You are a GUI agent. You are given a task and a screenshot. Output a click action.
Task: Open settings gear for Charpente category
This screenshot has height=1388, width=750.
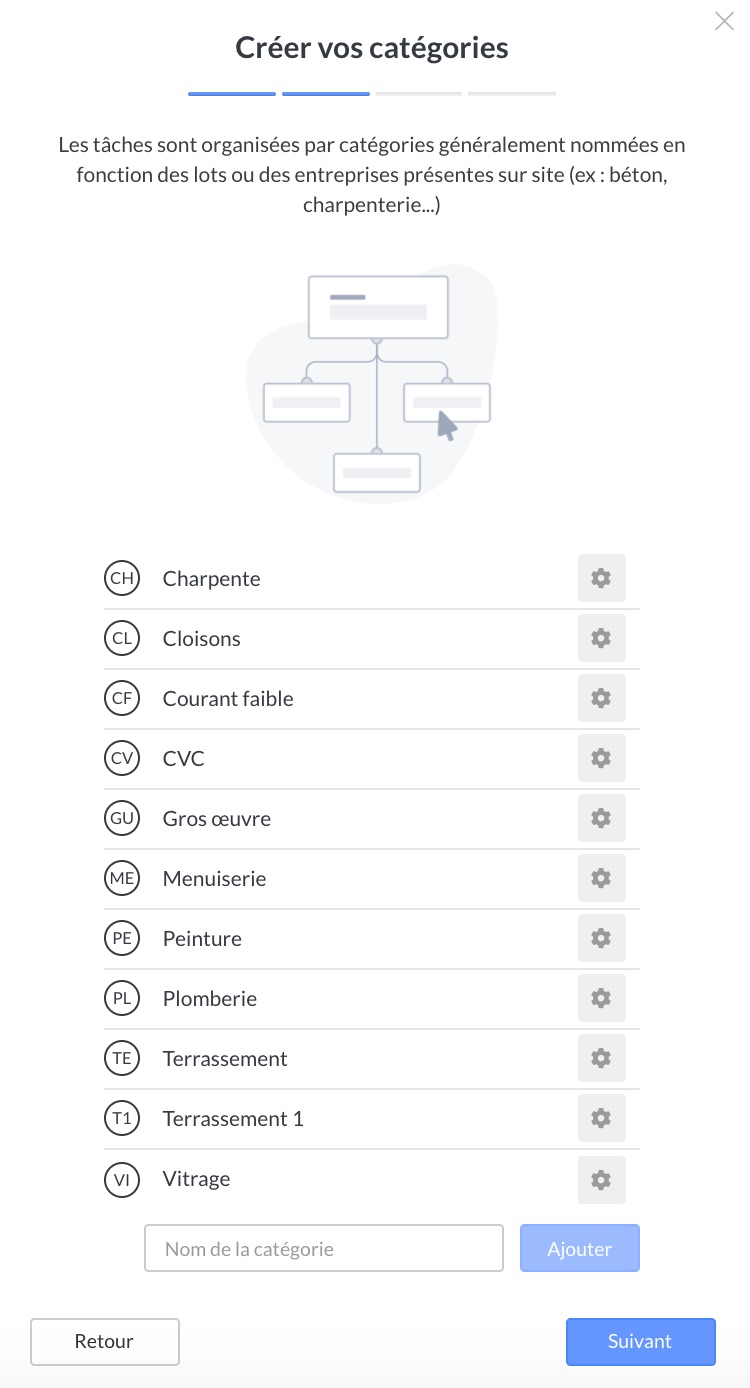[601, 578]
